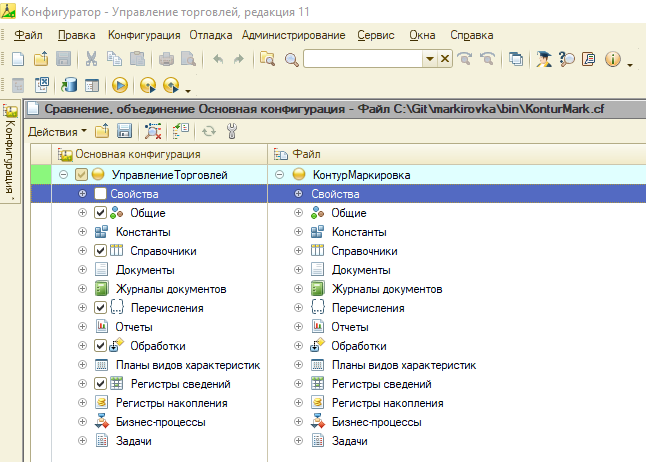Click the comparison panel's wrench settings icon
Screen dimensions: 646x462
coord(232,131)
